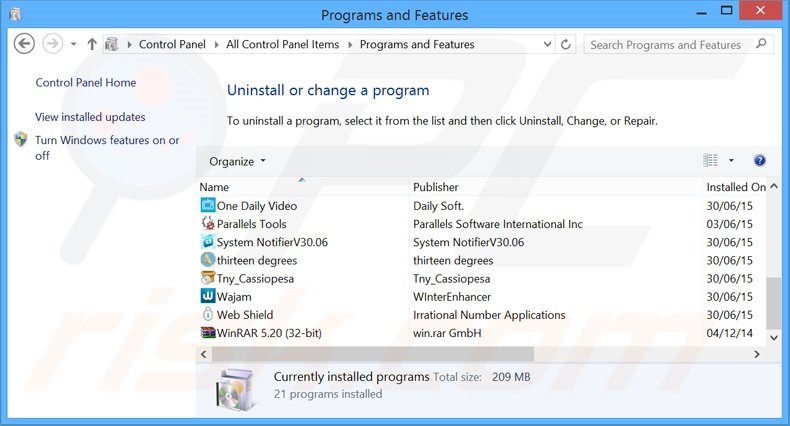The width and height of the screenshot is (790, 426).
Task: Click vertical scrollbar up arrow
Action: (774, 186)
